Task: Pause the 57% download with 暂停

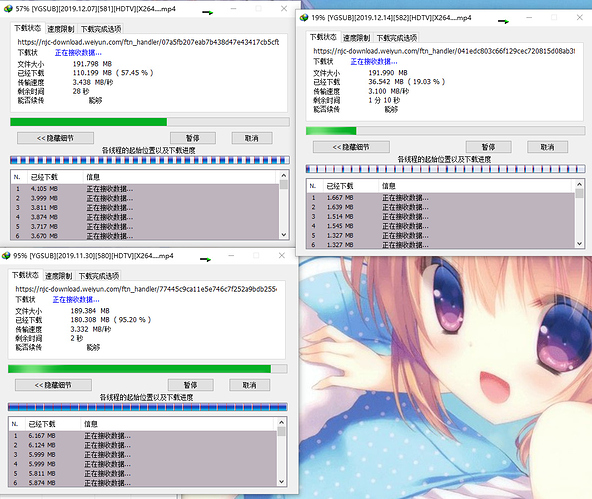Action: (193, 138)
